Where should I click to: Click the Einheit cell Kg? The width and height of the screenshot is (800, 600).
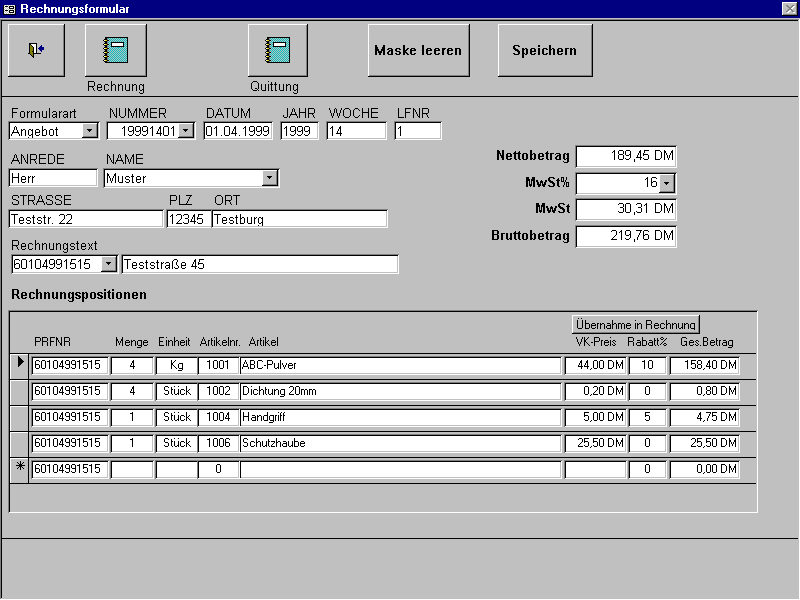click(177, 365)
